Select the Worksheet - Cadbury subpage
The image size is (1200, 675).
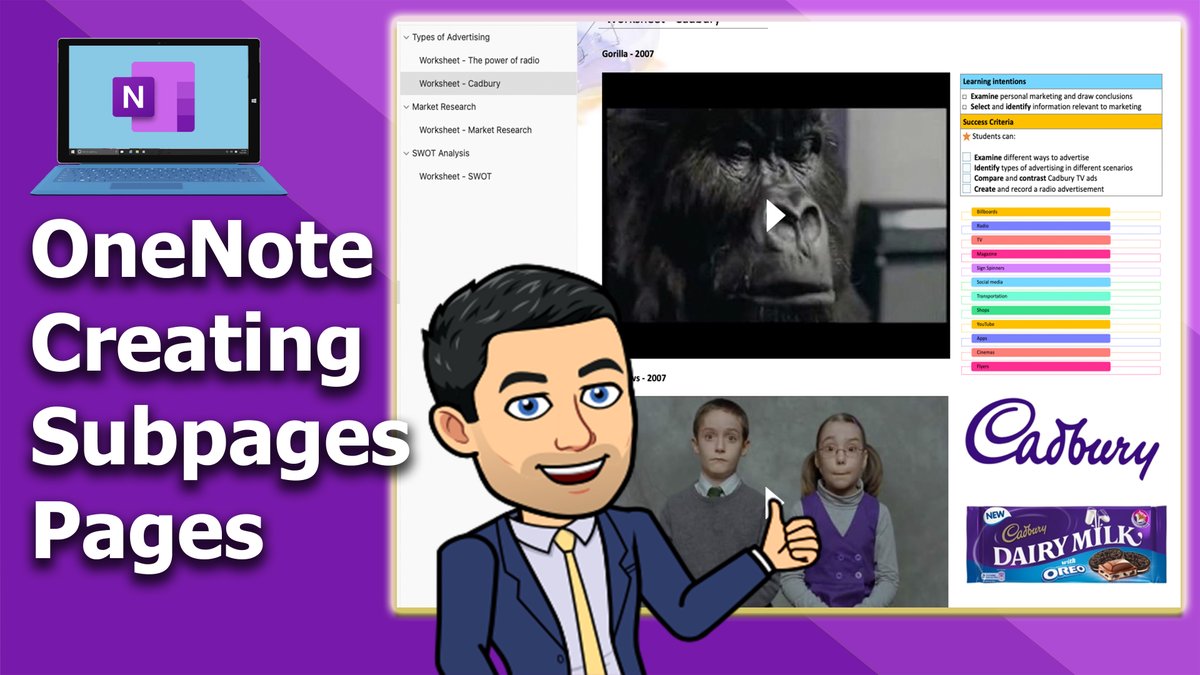488,83
